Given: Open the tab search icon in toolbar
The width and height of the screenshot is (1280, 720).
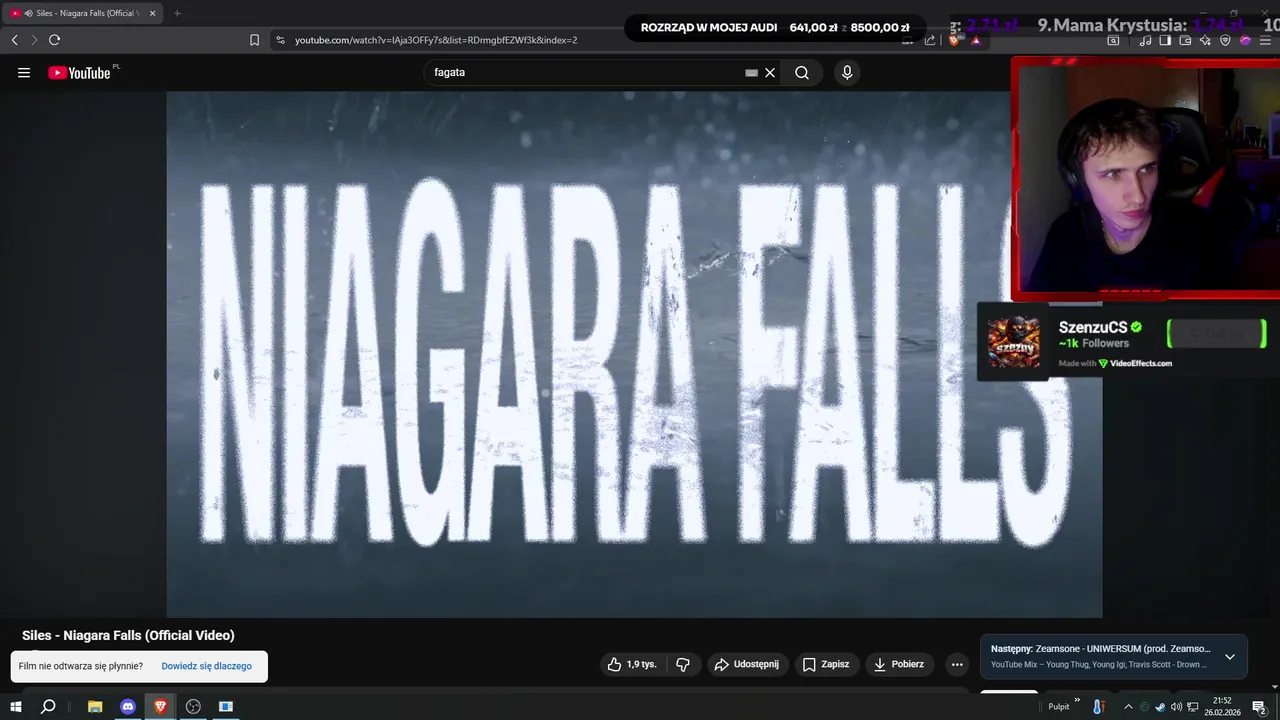Looking at the screenshot, I should (1113, 40).
